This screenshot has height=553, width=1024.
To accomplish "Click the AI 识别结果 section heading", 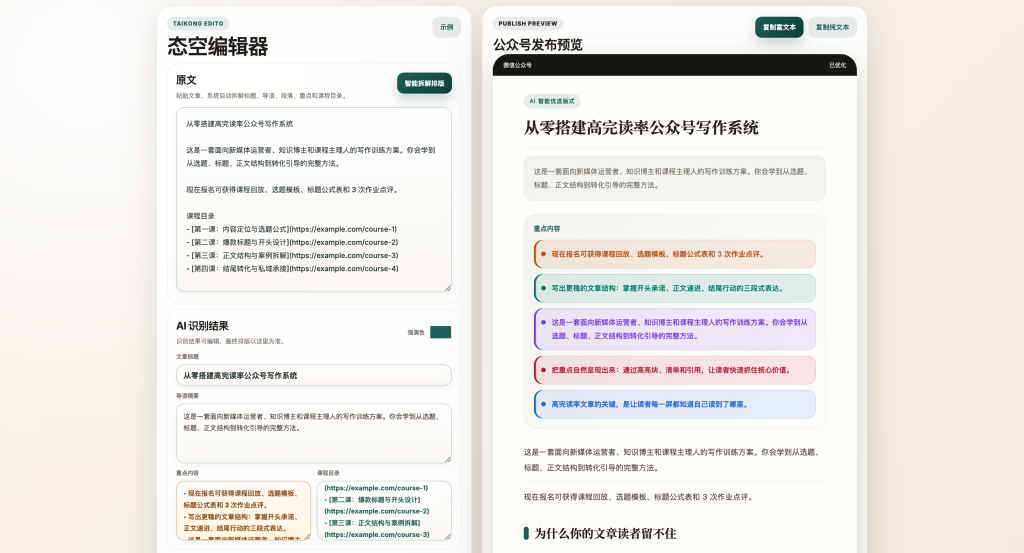I will pos(202,326).
